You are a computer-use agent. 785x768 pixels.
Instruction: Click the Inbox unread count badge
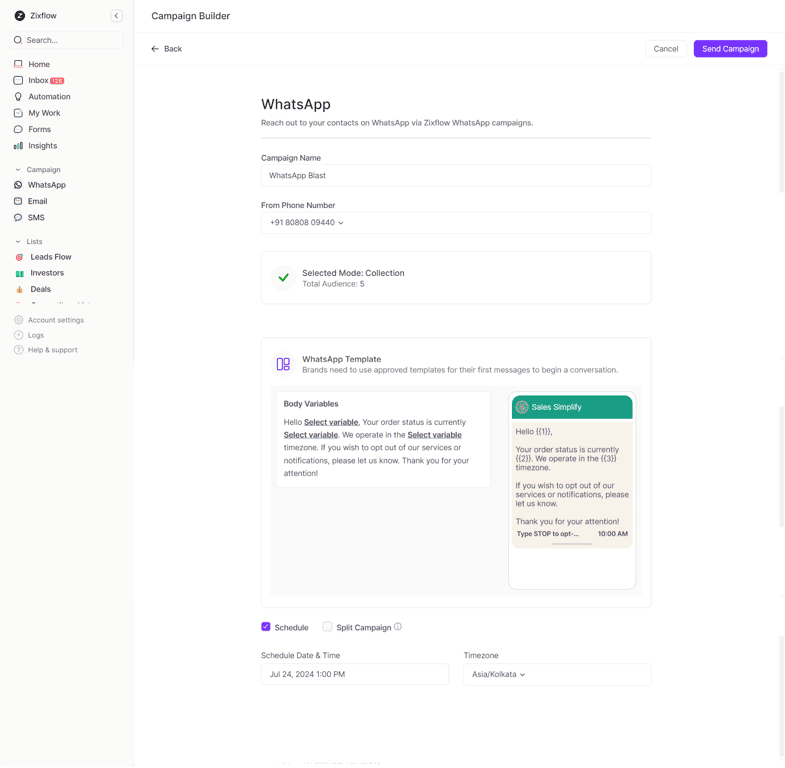57,81
